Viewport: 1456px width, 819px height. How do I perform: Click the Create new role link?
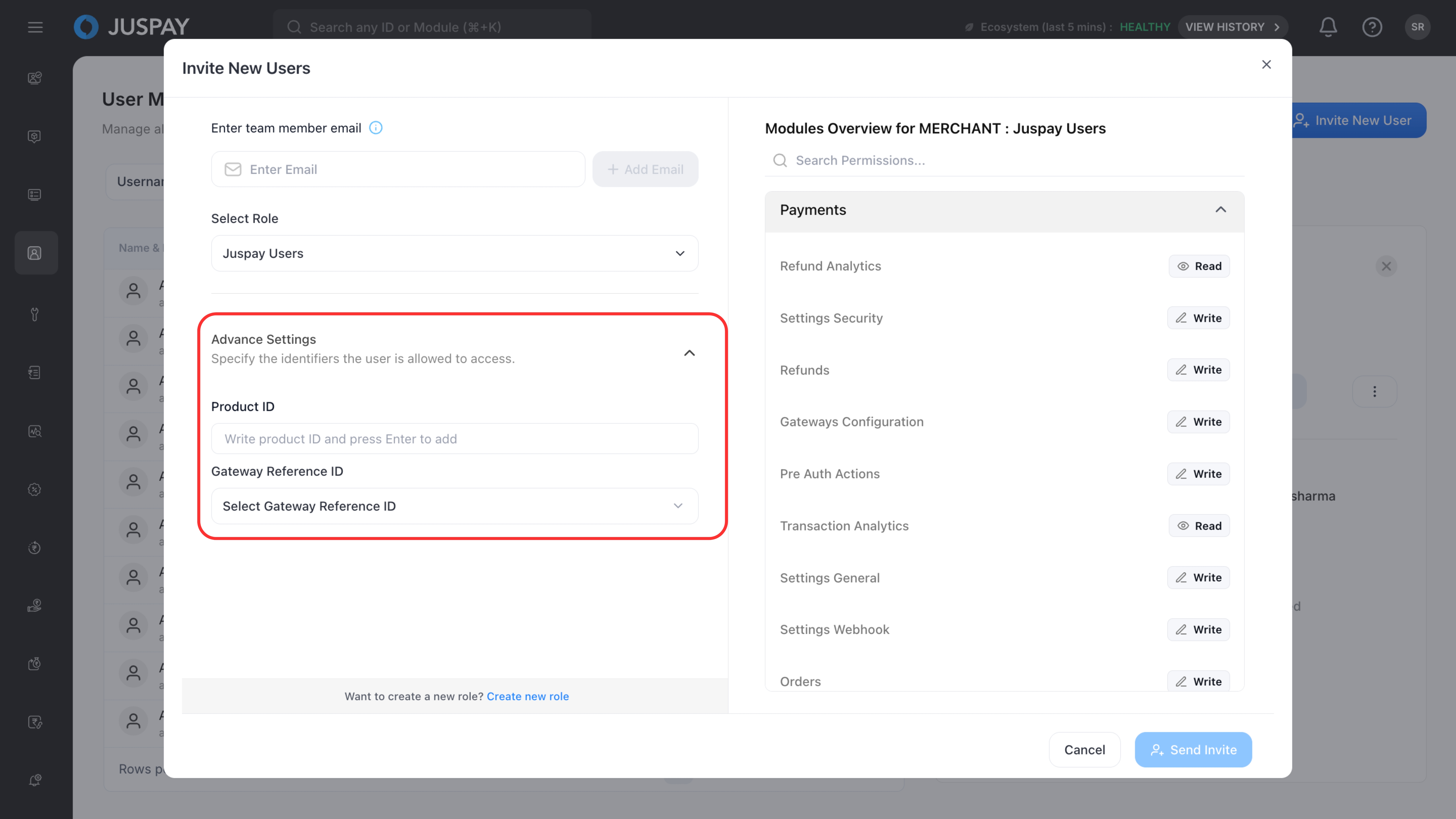(527, 696)
